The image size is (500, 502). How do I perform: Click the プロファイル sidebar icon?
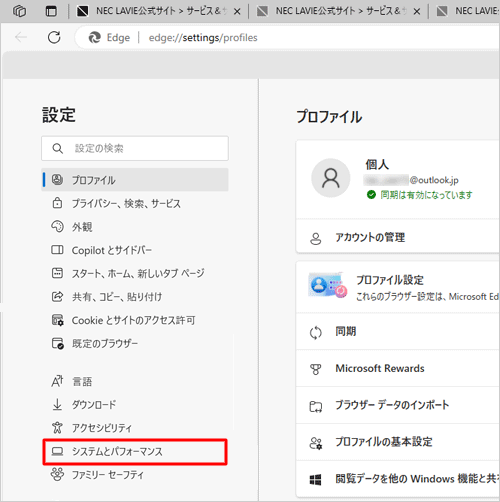point(57,180)
